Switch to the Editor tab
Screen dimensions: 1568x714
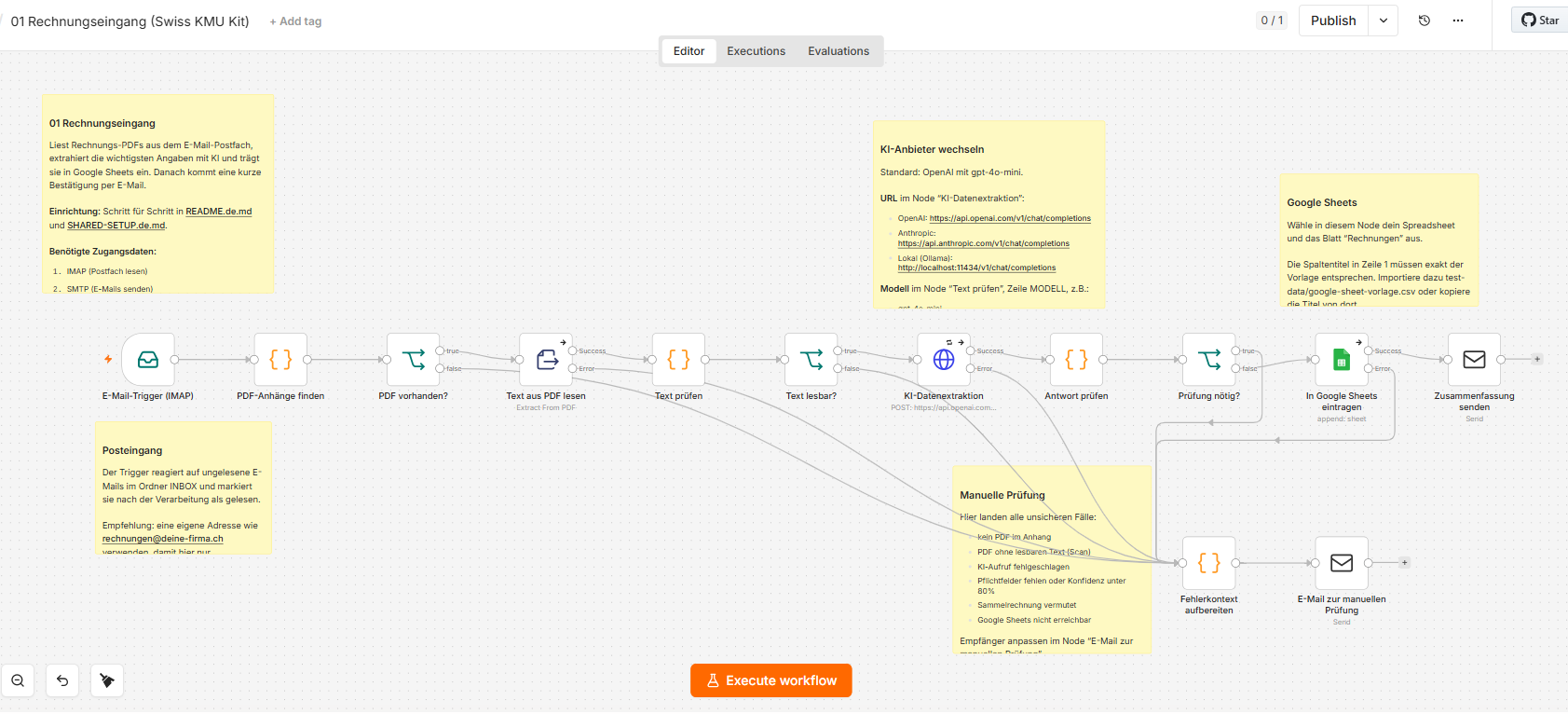click(689, 51)
